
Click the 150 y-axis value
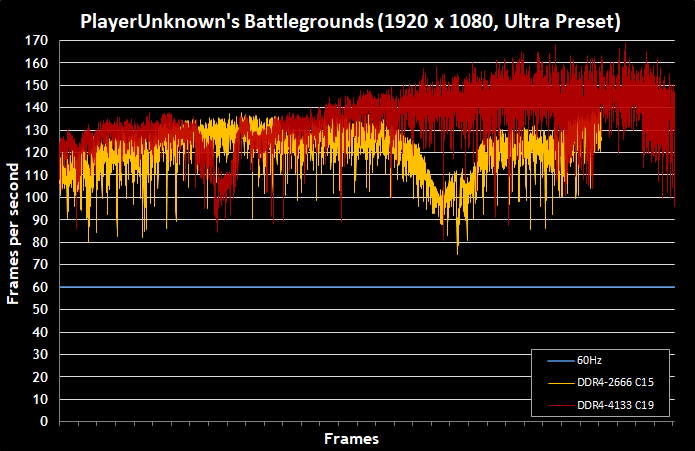click(36, 86)
